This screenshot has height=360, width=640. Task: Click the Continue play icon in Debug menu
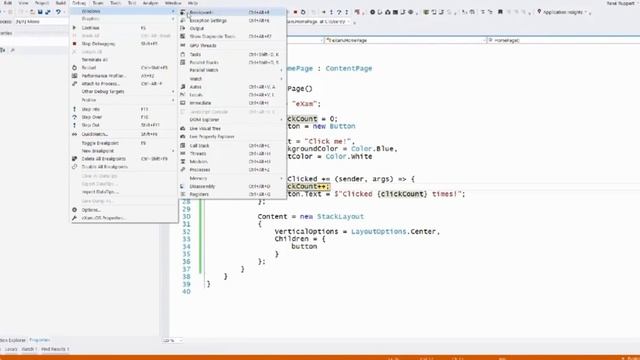74,28
